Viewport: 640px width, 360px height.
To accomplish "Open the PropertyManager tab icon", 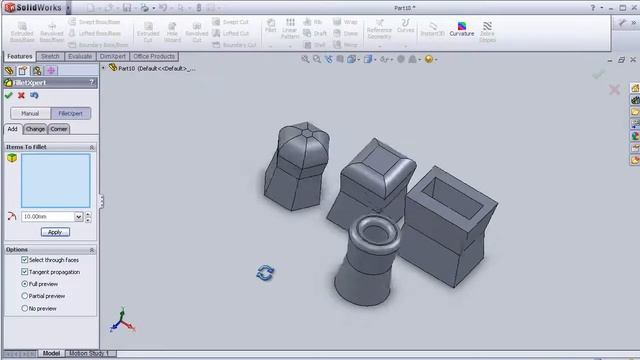I will coord(23,71).
